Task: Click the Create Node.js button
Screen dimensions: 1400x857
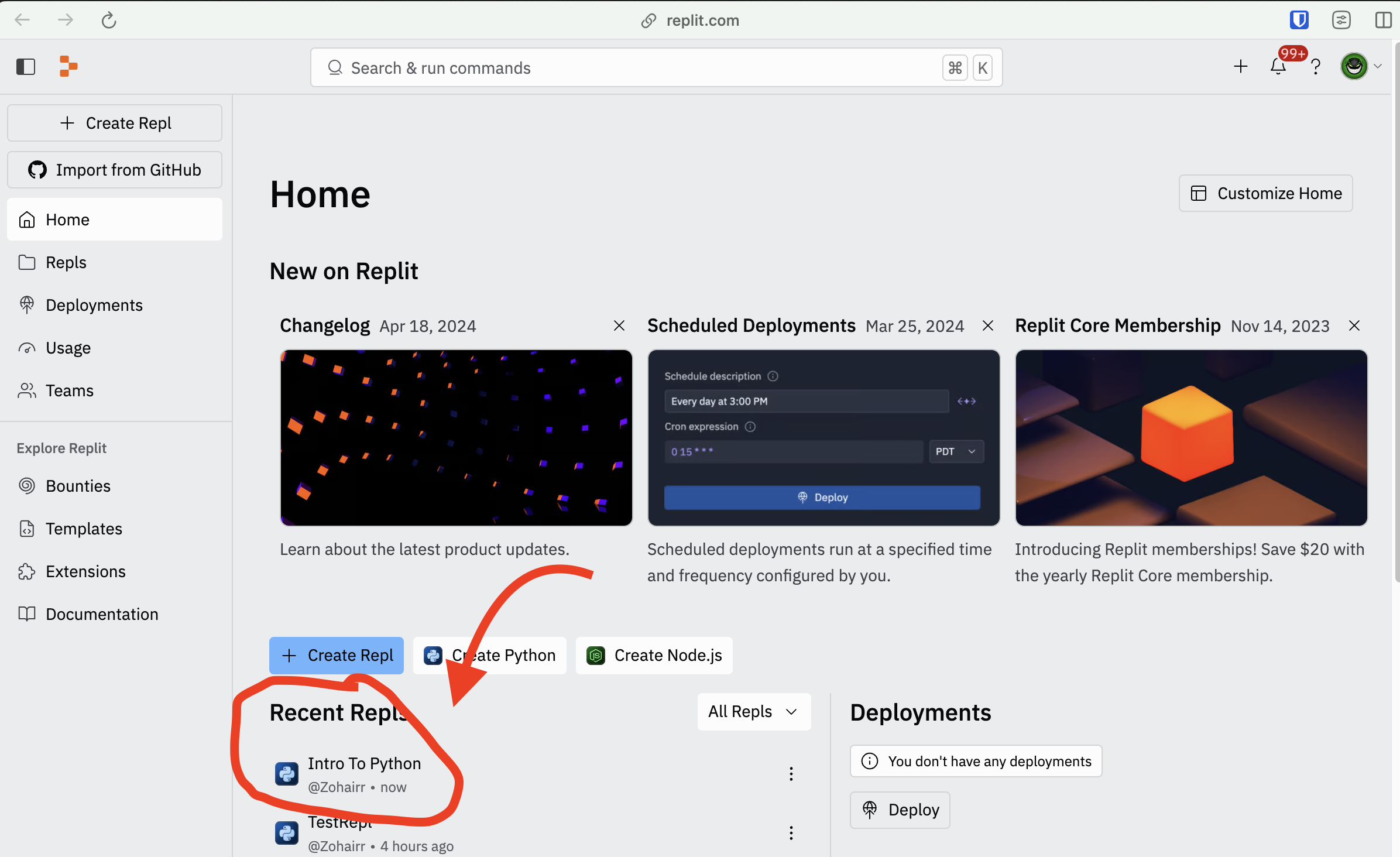Action: coord(654,655)
